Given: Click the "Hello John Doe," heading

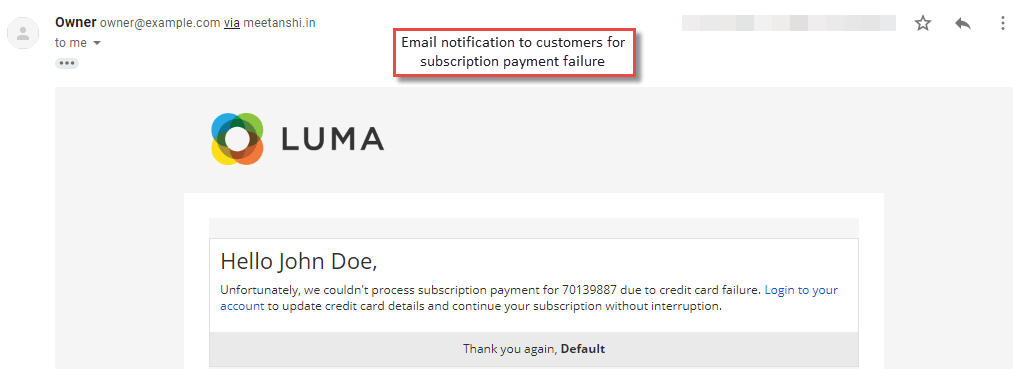Looking at the screenshot, I should point(299,261).
